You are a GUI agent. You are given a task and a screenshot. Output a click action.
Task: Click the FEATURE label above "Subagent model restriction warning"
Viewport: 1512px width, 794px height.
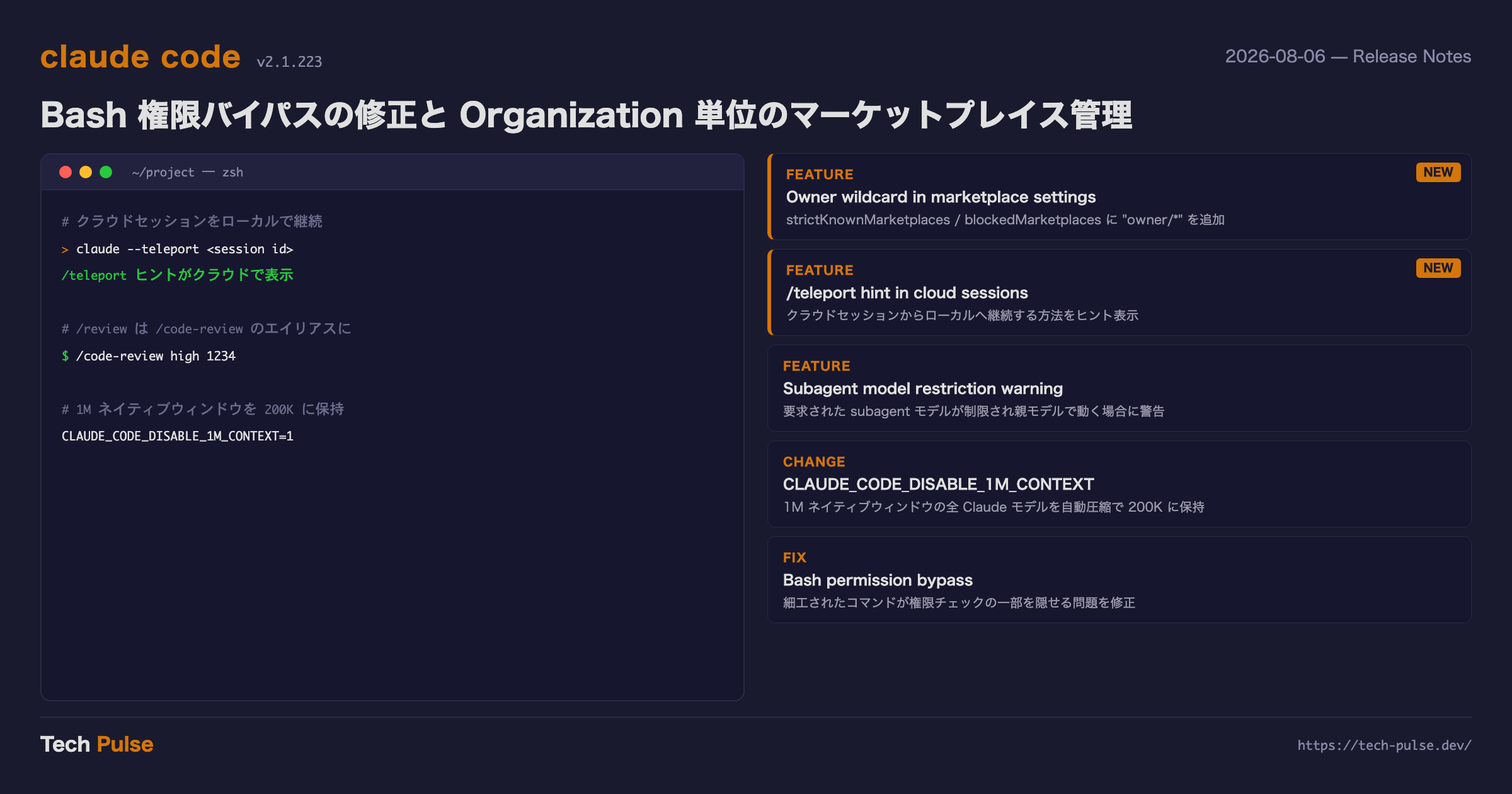coord(816,366)
